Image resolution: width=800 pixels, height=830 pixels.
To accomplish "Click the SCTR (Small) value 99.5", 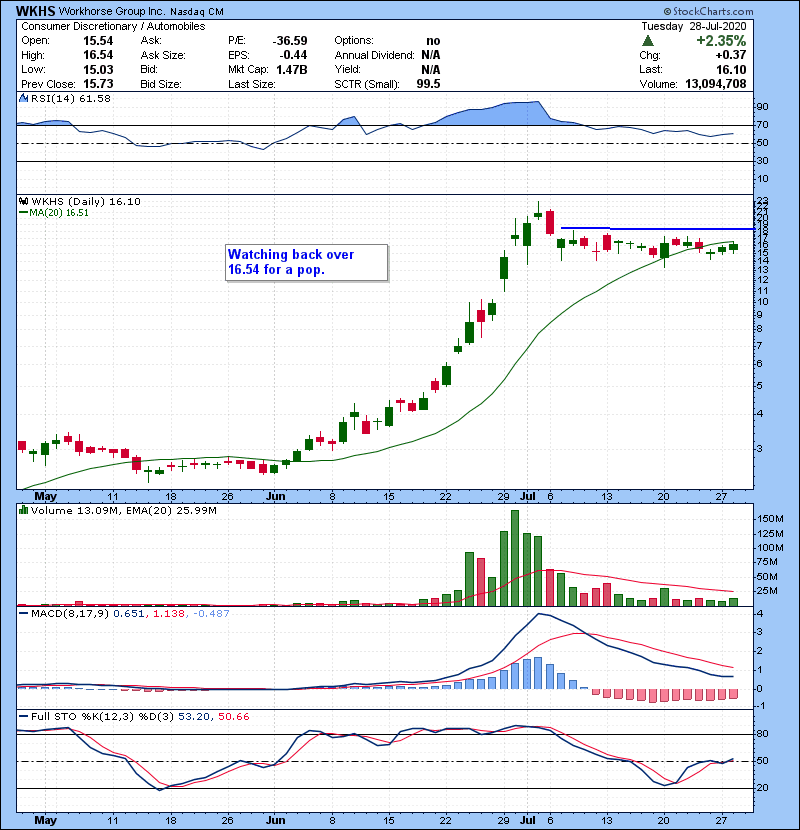I will [x=428, y=84].
